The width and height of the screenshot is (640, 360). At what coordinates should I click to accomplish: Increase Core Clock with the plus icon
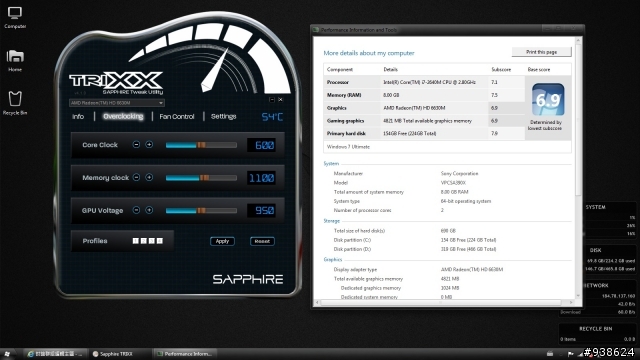(149, 144)
